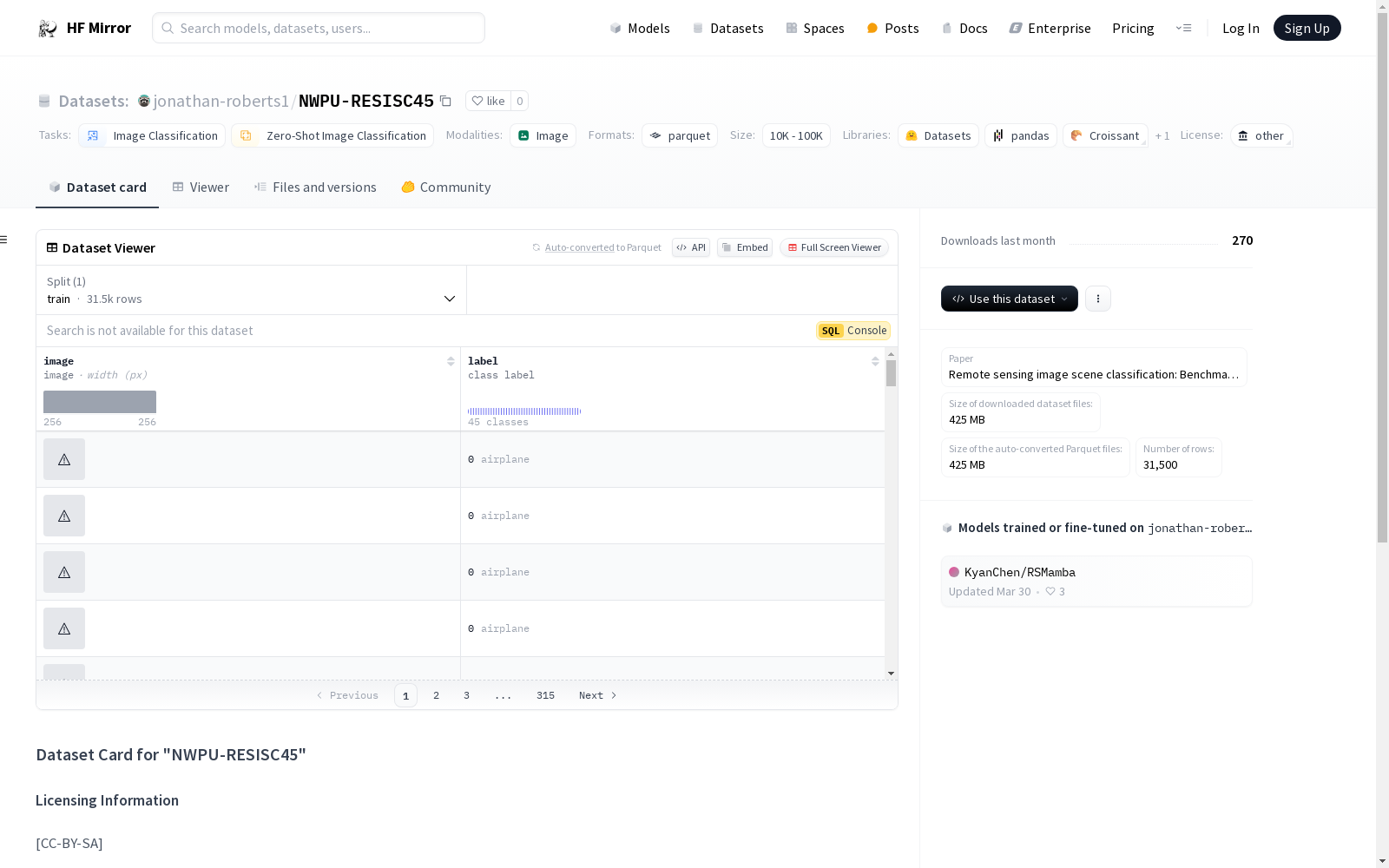Click the 10K - 100K size tag
This screenshot has width=1389, height=868.
click(796, 135)
